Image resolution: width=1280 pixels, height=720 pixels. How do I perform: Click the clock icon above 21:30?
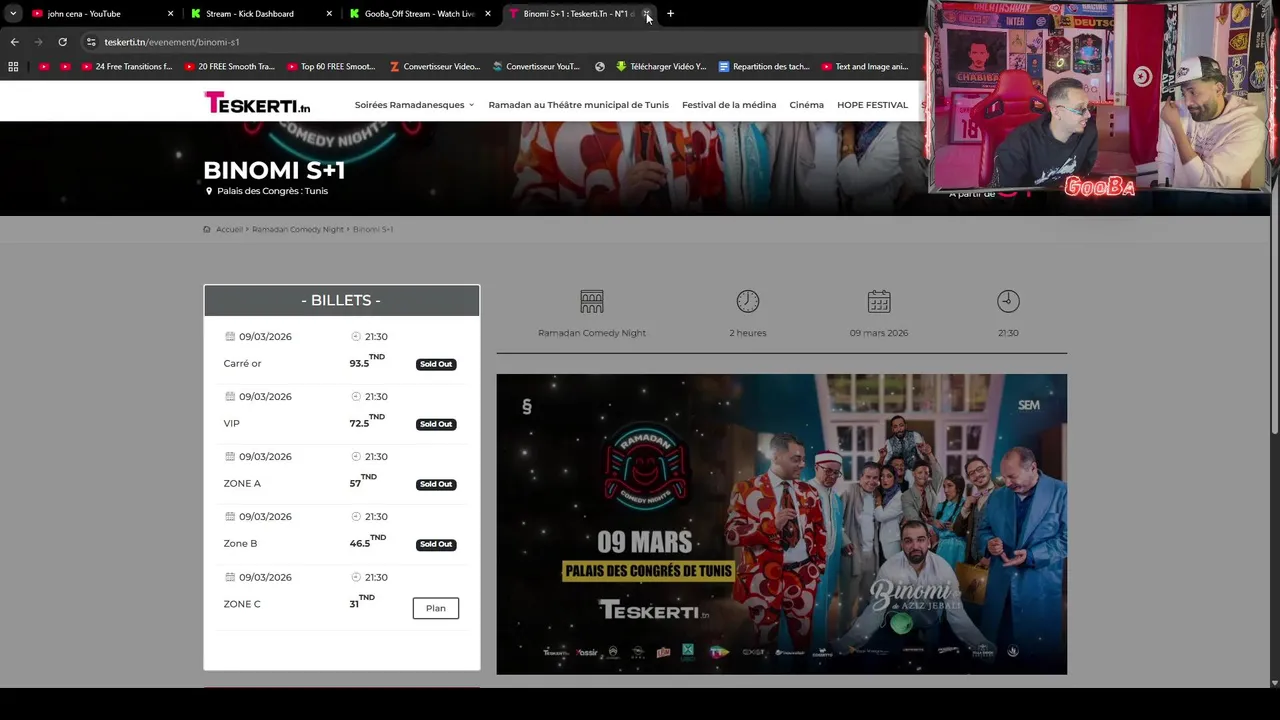[1008, 301]
